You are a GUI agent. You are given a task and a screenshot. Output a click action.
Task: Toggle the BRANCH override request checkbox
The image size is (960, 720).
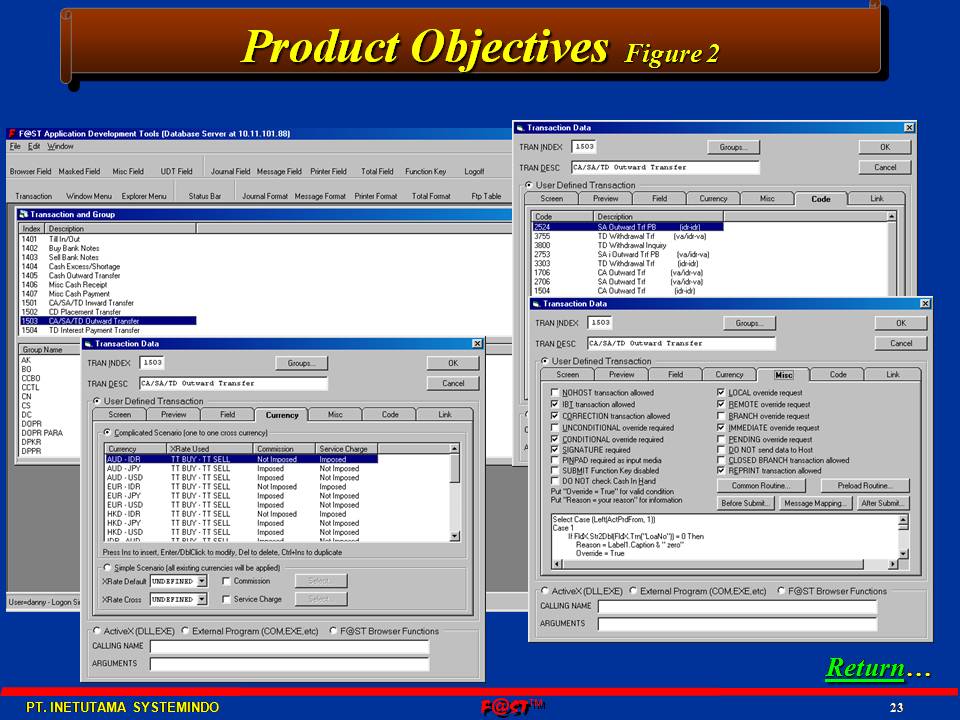tap(721, 416)
